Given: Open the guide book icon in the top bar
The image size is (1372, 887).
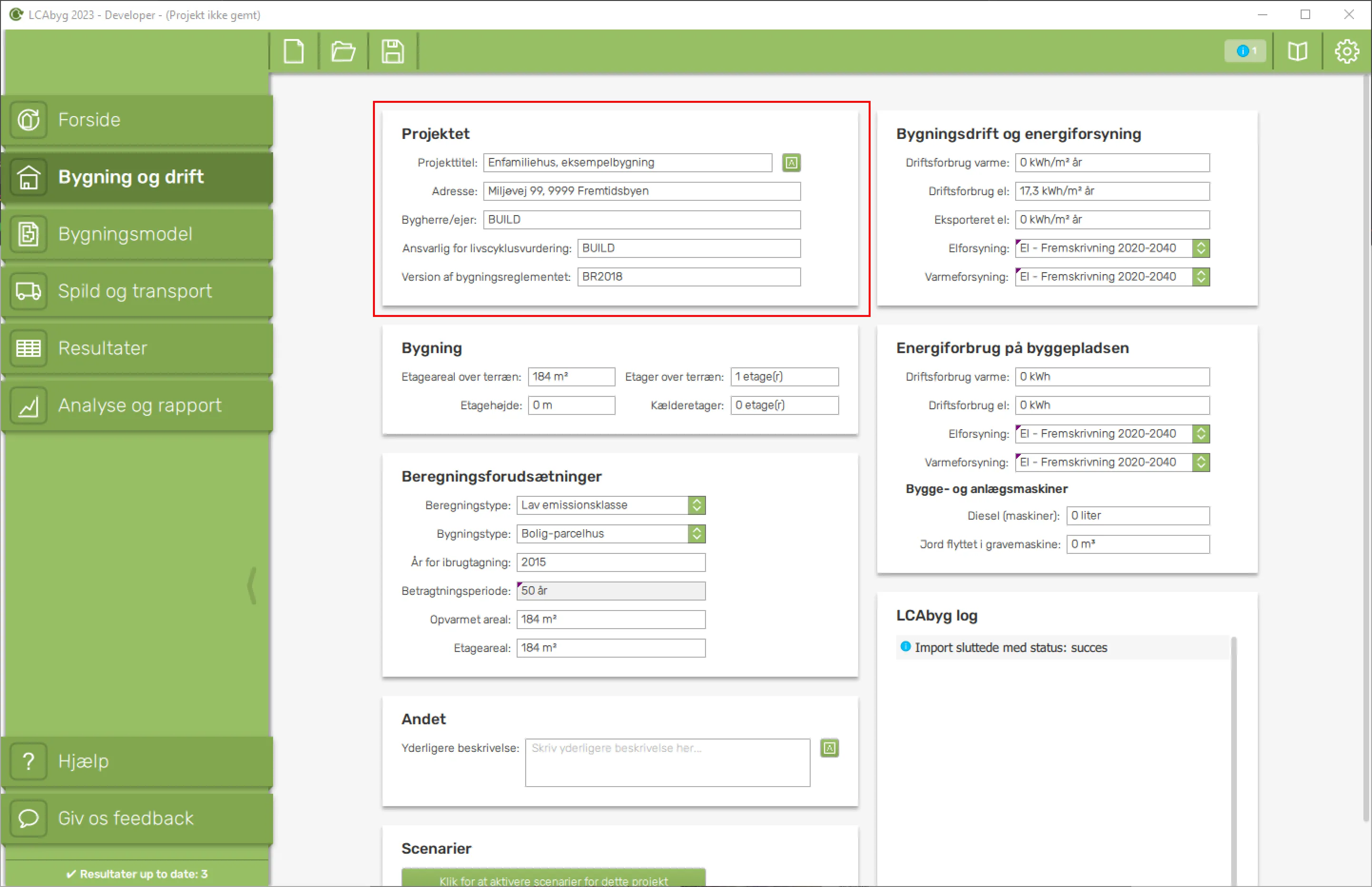Looking at the screenshot, I should click(x=1298, y=52).
